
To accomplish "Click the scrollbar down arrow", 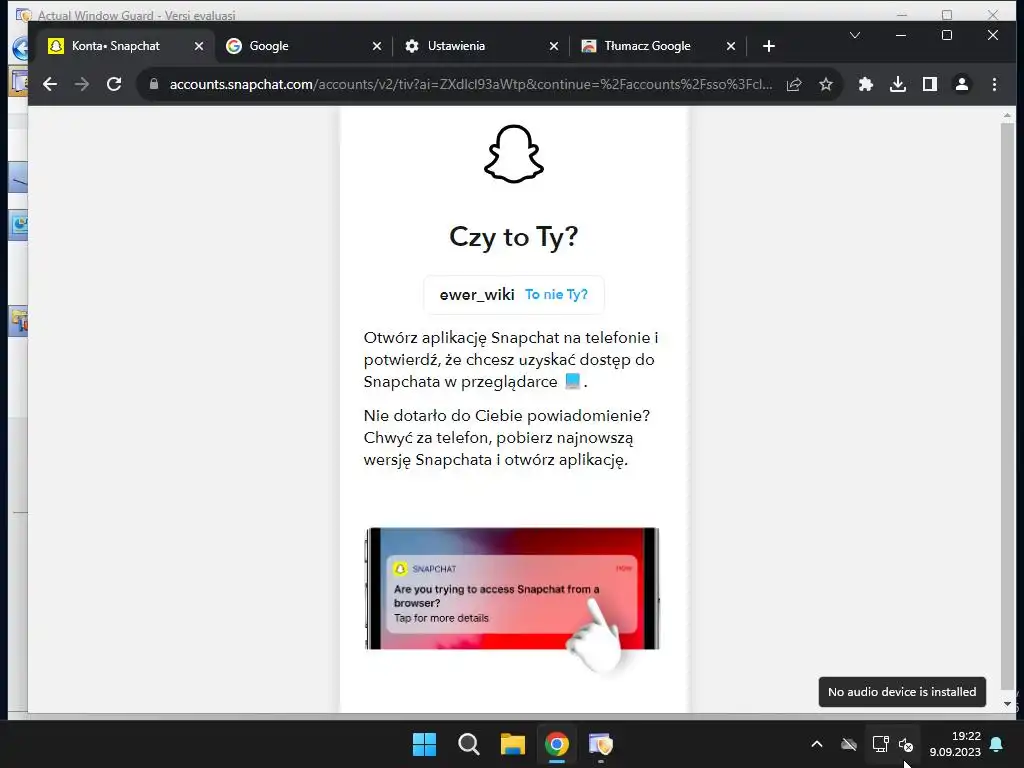I will [1007, 704].
